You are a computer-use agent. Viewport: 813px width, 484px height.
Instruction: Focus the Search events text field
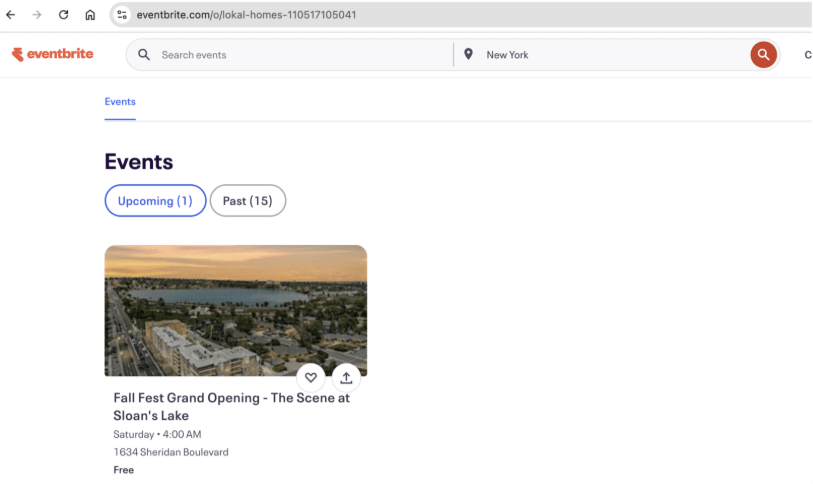[300, 55]
